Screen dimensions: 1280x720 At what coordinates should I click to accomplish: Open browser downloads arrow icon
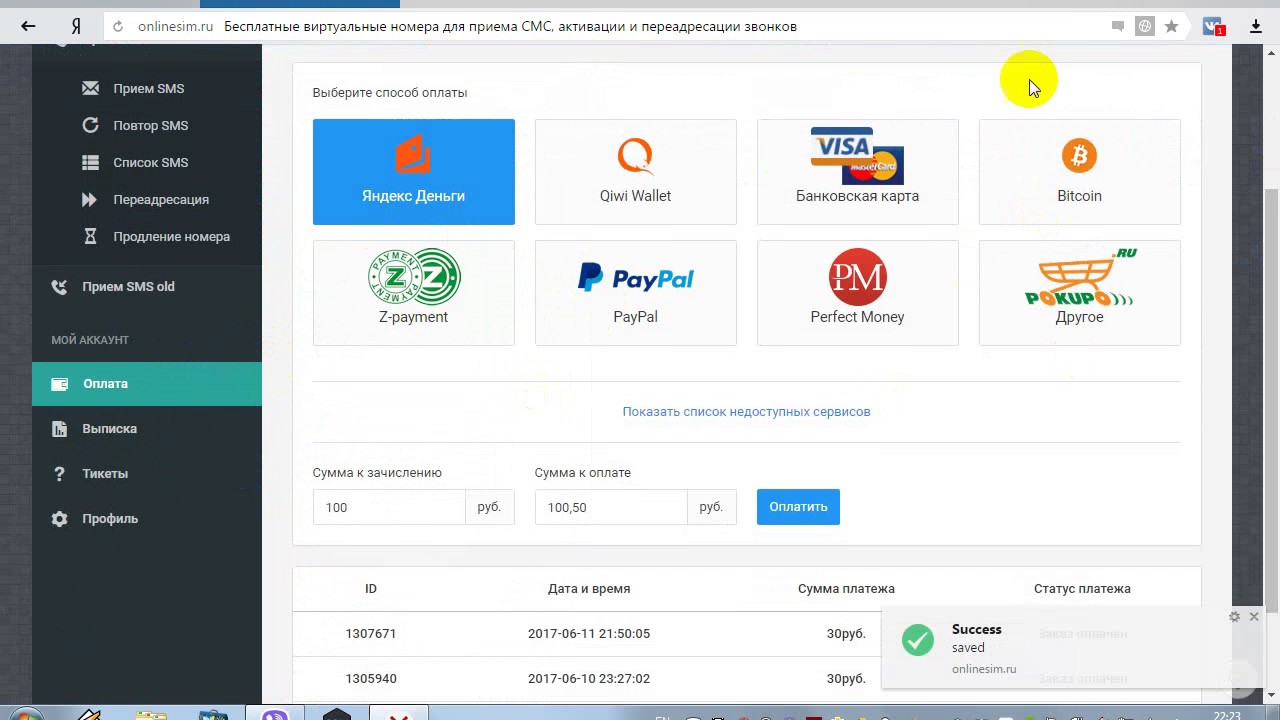1256,27
